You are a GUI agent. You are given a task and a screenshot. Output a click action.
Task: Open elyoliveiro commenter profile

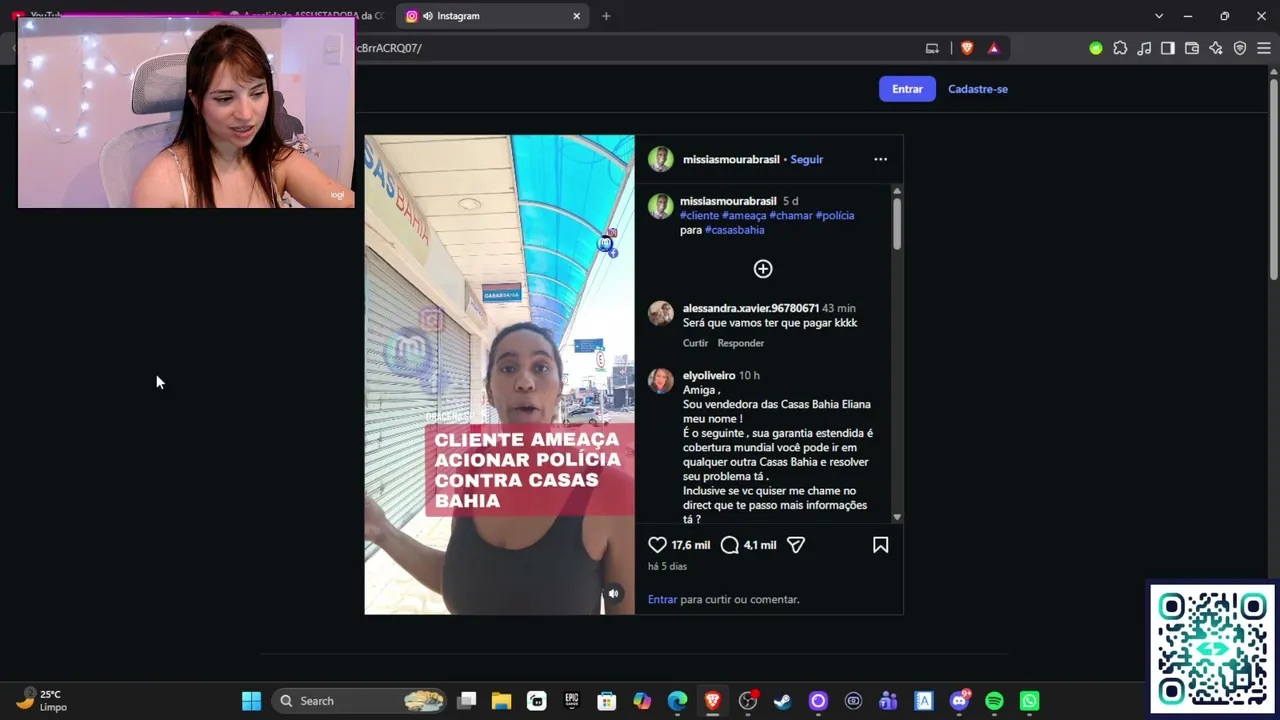(x=709, y=375)
